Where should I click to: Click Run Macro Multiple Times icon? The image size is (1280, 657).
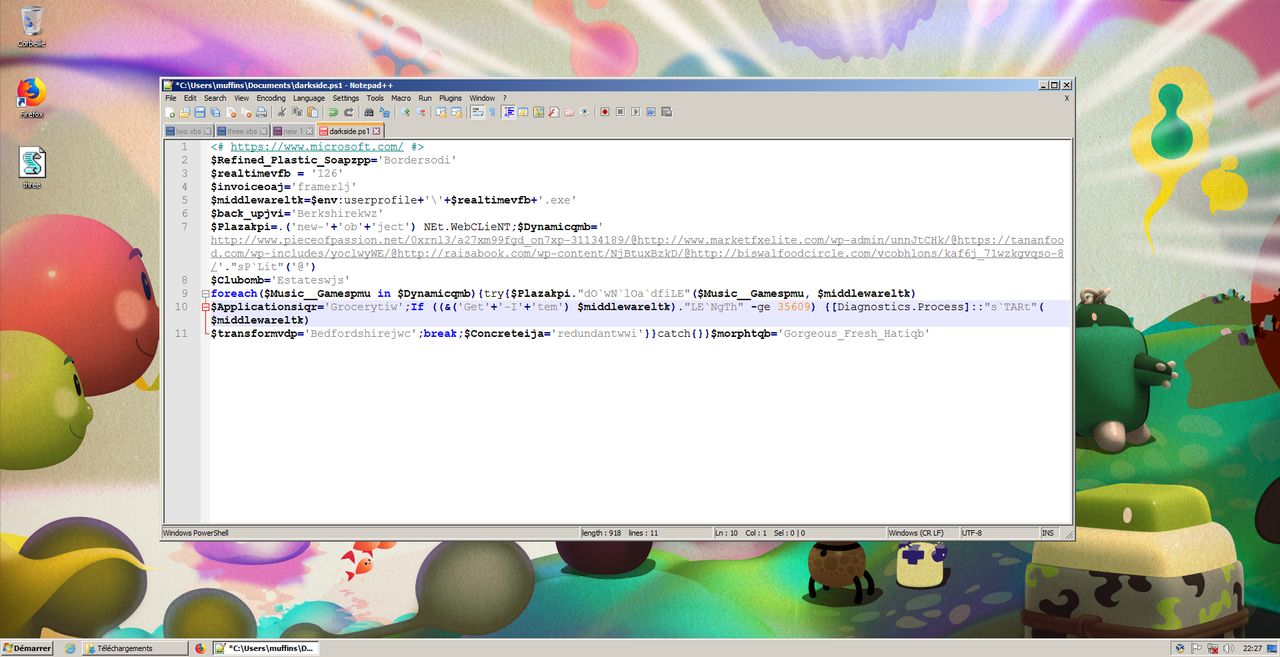pyautogui.click(x=651, y=112)
